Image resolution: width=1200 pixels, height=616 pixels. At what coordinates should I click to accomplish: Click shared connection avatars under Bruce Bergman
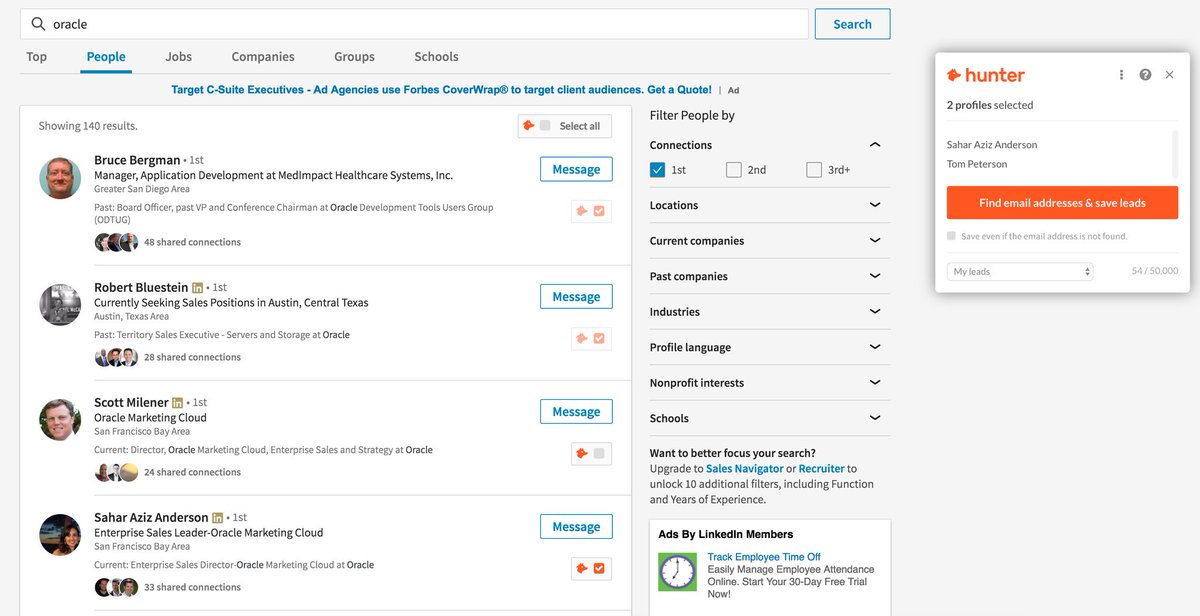click(116, 242)
